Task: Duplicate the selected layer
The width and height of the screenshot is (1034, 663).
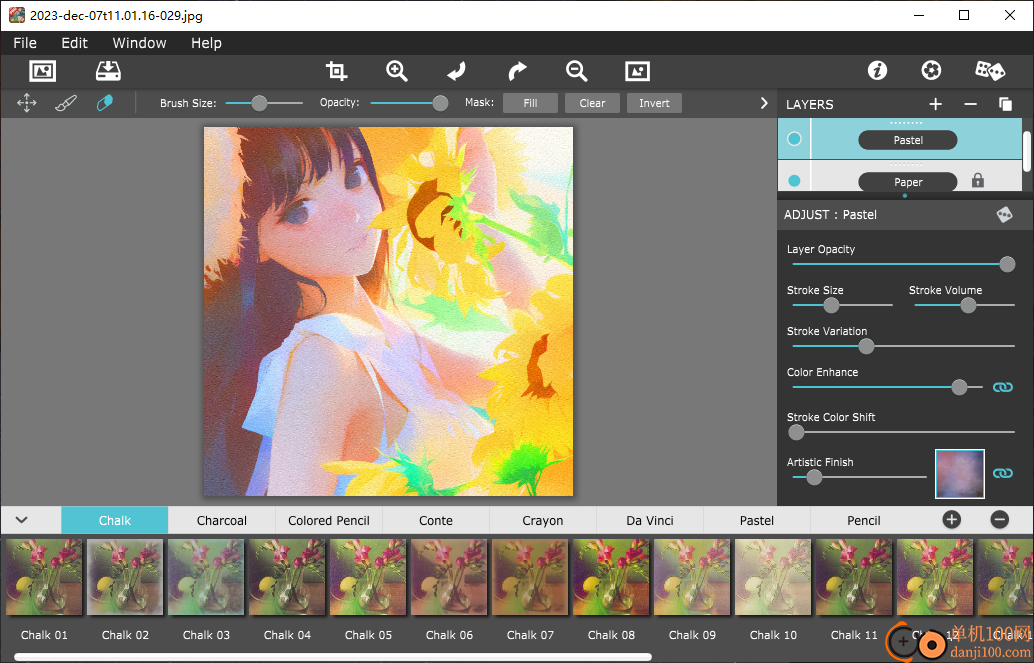Action: tap(1005, 104)
